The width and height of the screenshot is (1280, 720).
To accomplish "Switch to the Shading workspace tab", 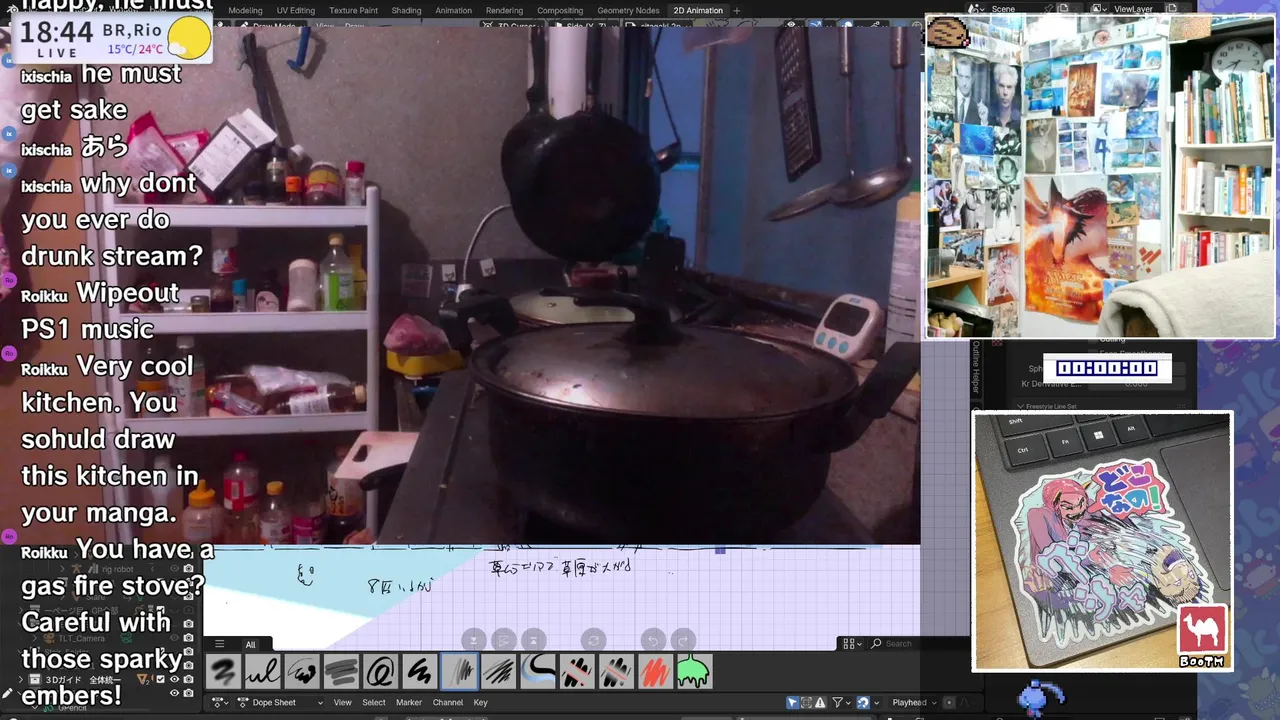I will tap(406, 10).
